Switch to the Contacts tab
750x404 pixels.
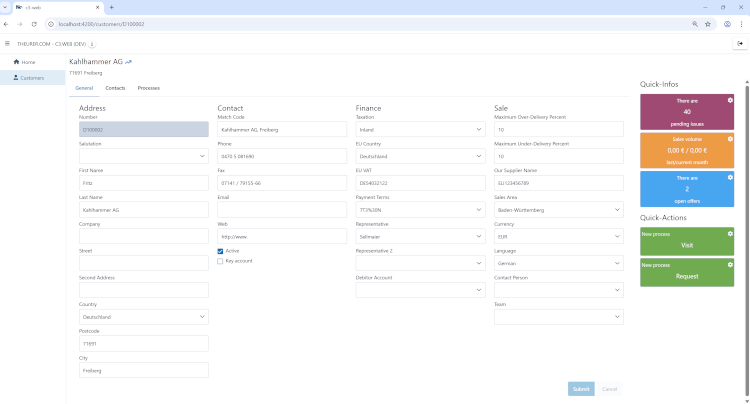click(115, 88)
